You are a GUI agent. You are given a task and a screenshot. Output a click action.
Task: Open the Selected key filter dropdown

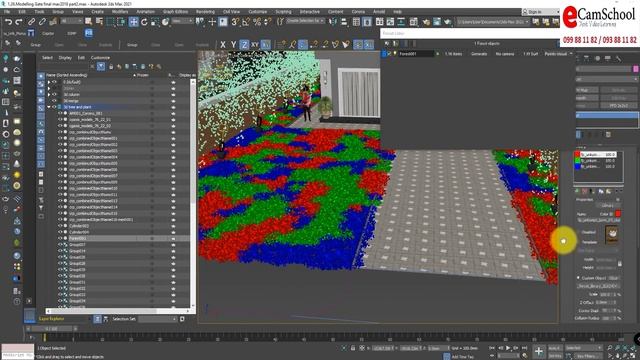pyautogui.click(x=584, y=348)
